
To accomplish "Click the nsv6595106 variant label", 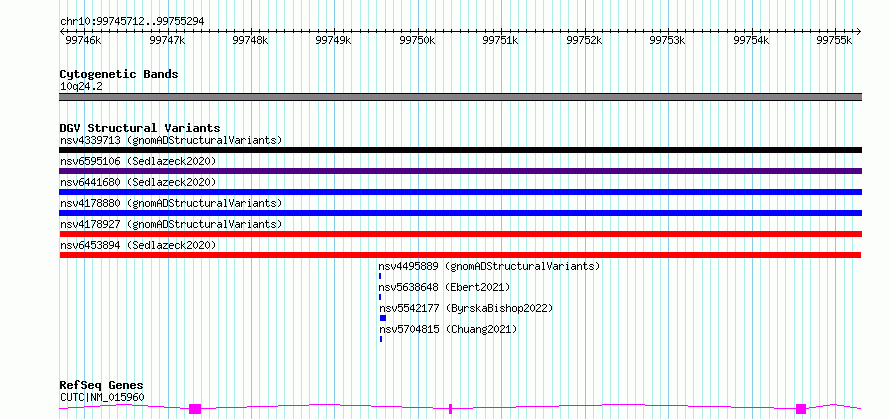I will pos(138,161).
